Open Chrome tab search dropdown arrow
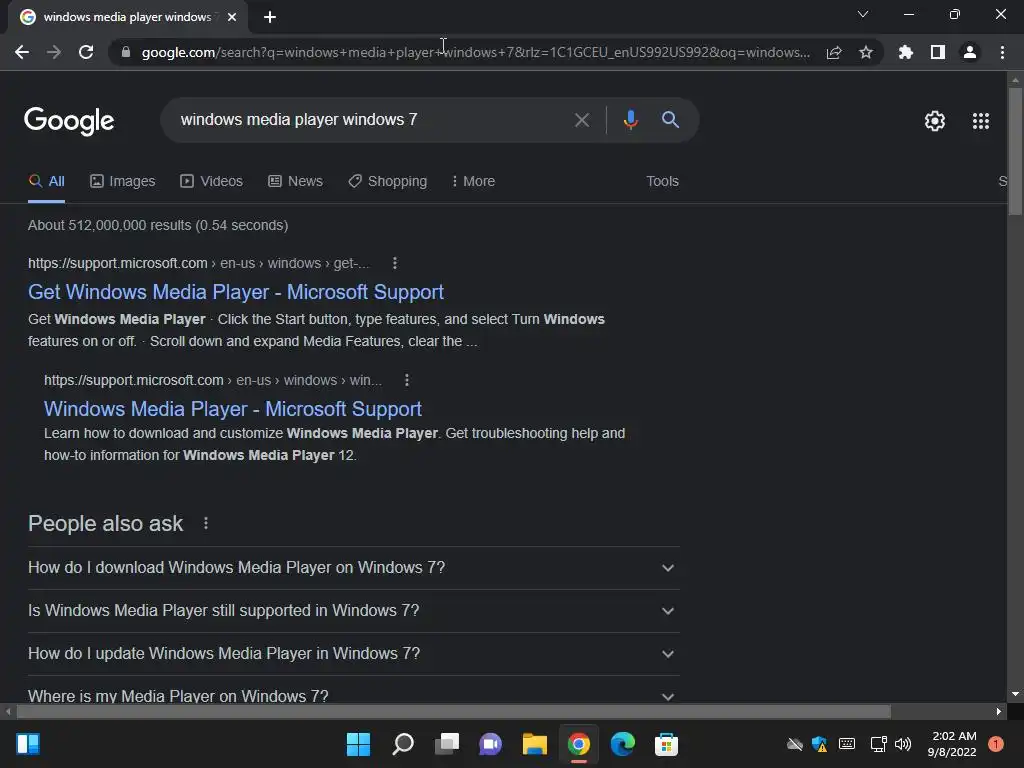1024x768 pixels. tap(863, 14)
